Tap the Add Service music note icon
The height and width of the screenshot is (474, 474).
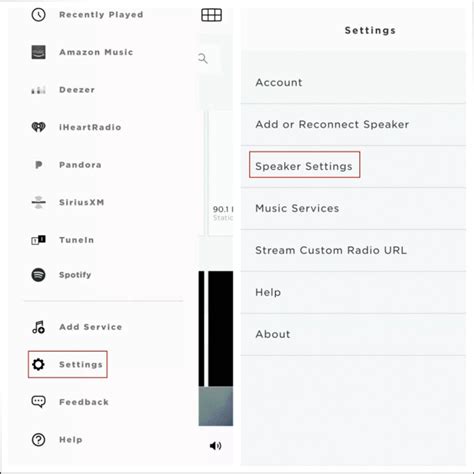[38, 327]
